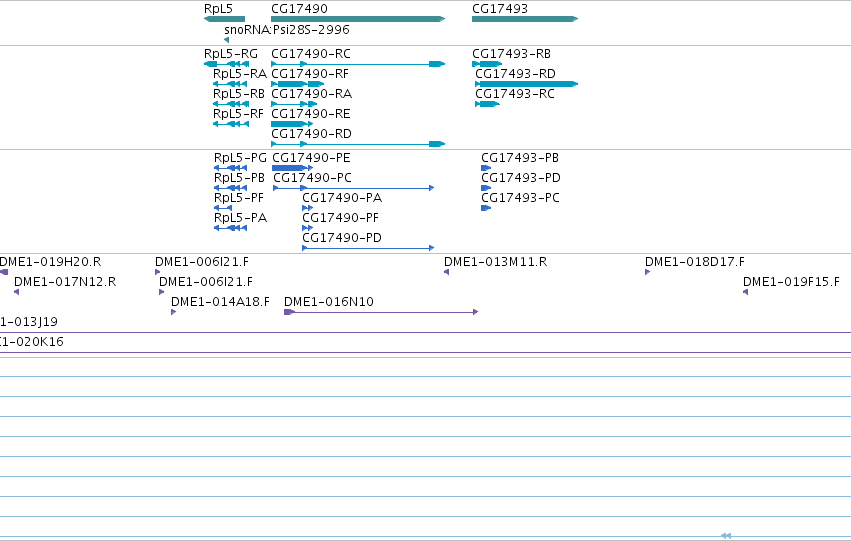Open the CG17490-PA protein label

(x=342, y=198)
